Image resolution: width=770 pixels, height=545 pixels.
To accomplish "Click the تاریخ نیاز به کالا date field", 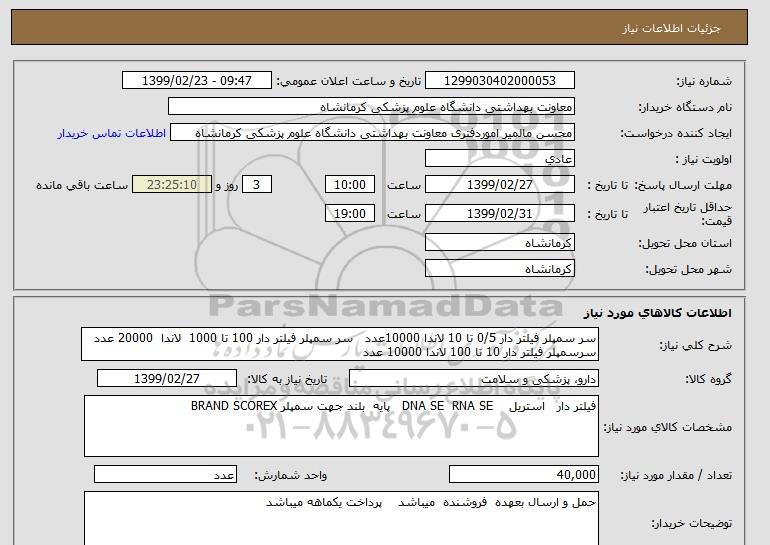I will pyautogui.click(x=167, y=379).
